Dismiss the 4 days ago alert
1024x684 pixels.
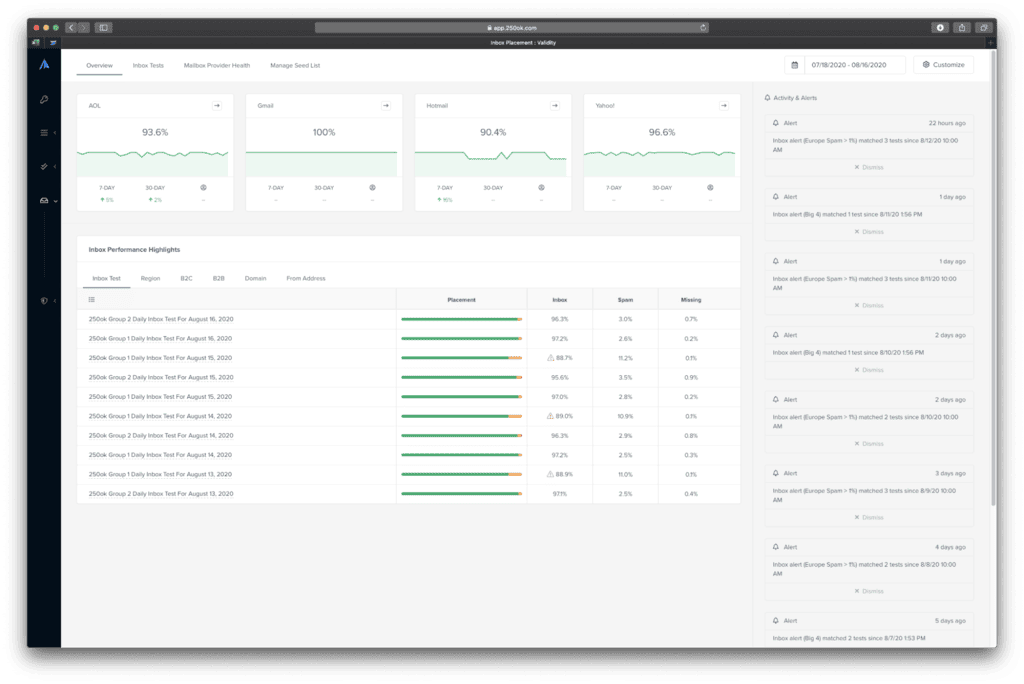click(869, 591)
